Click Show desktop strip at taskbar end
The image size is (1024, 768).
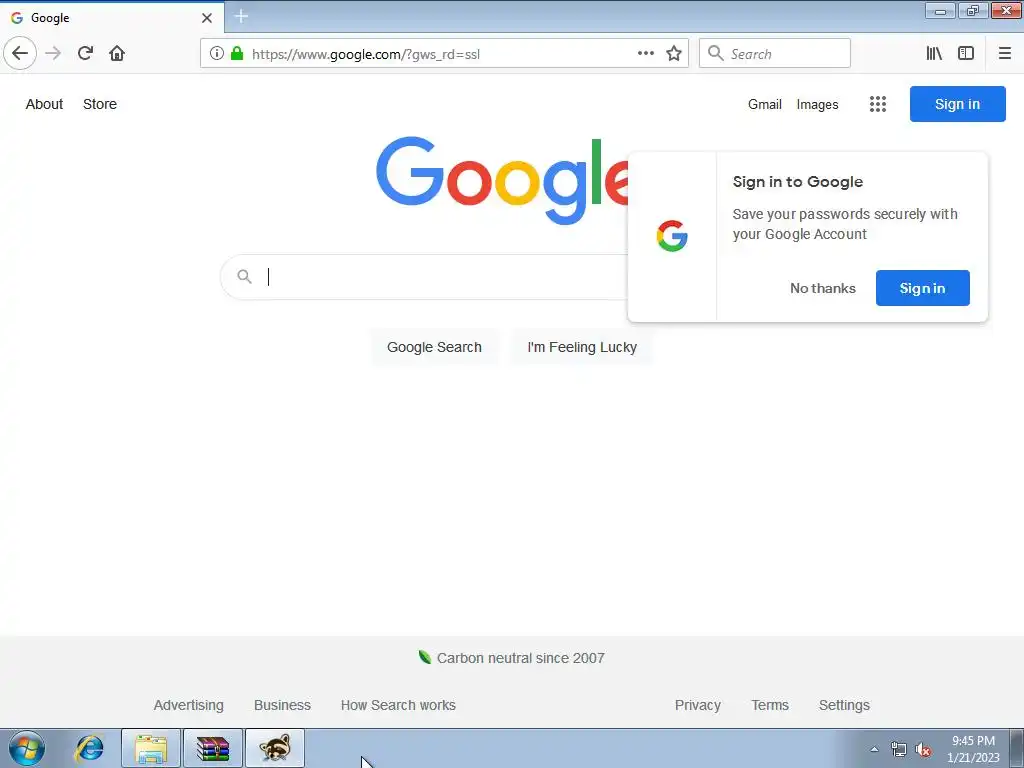tap(1017, 748)
